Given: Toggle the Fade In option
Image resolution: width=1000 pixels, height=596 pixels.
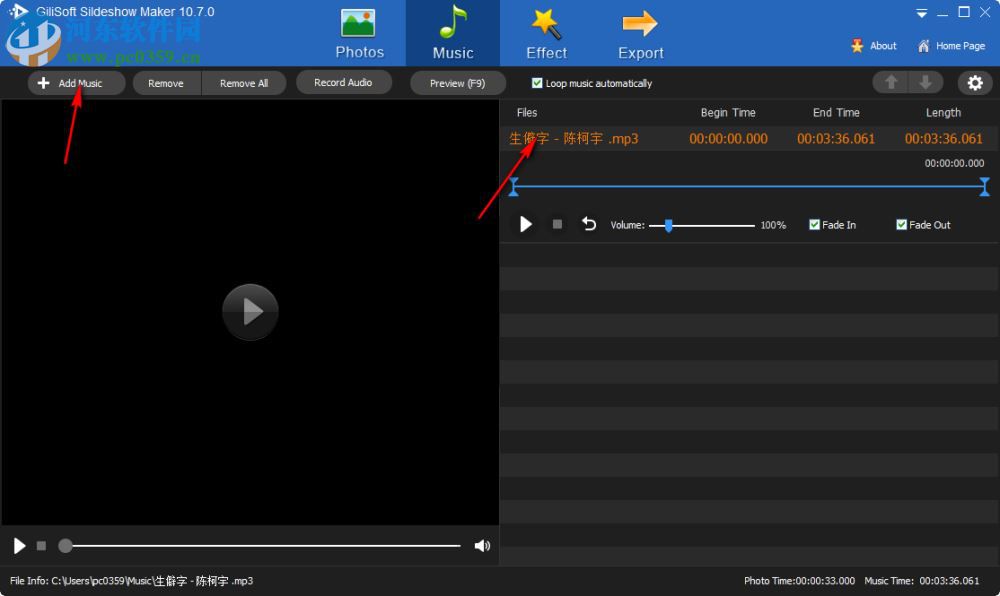Looking at the screenshot, I should [x=815, y=224].
